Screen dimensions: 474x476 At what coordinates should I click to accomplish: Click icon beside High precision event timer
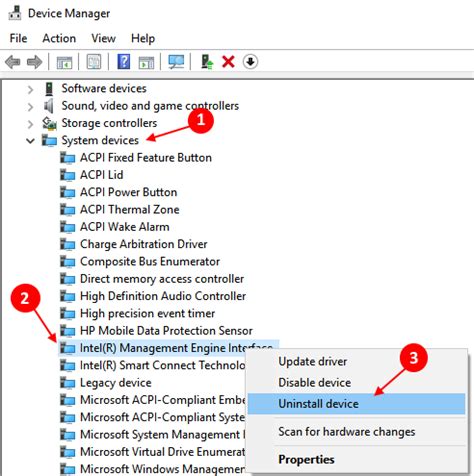[x=68, y=314]
